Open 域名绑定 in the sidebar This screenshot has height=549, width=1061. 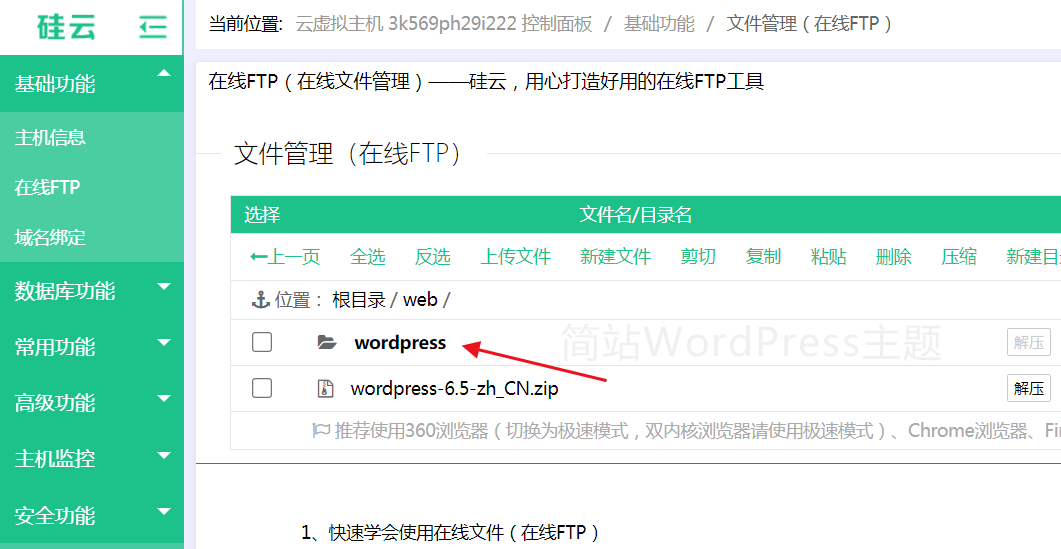50,238
